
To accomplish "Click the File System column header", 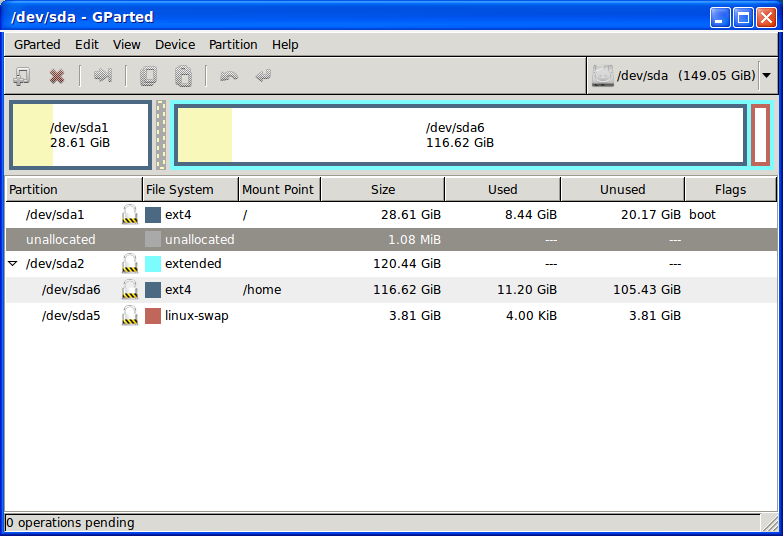I will [x=180, y=189].
